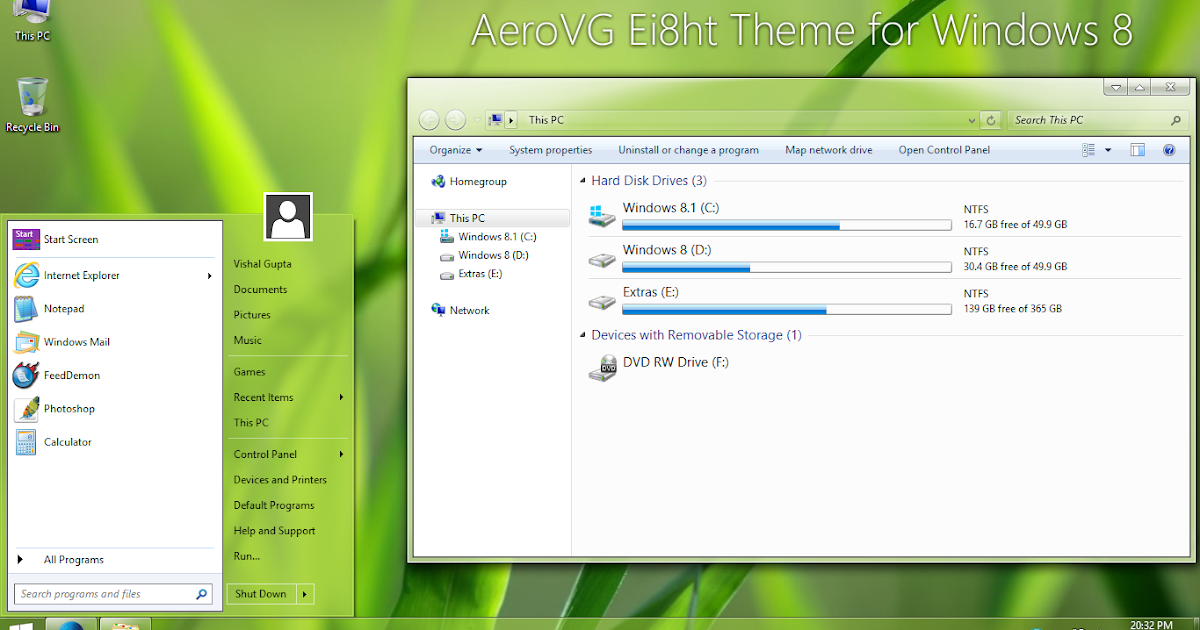The height and width of the screenshot is (630, 1200).
Task: Click the Windows 8 (D:) usage bar
Action: point(786,268)
